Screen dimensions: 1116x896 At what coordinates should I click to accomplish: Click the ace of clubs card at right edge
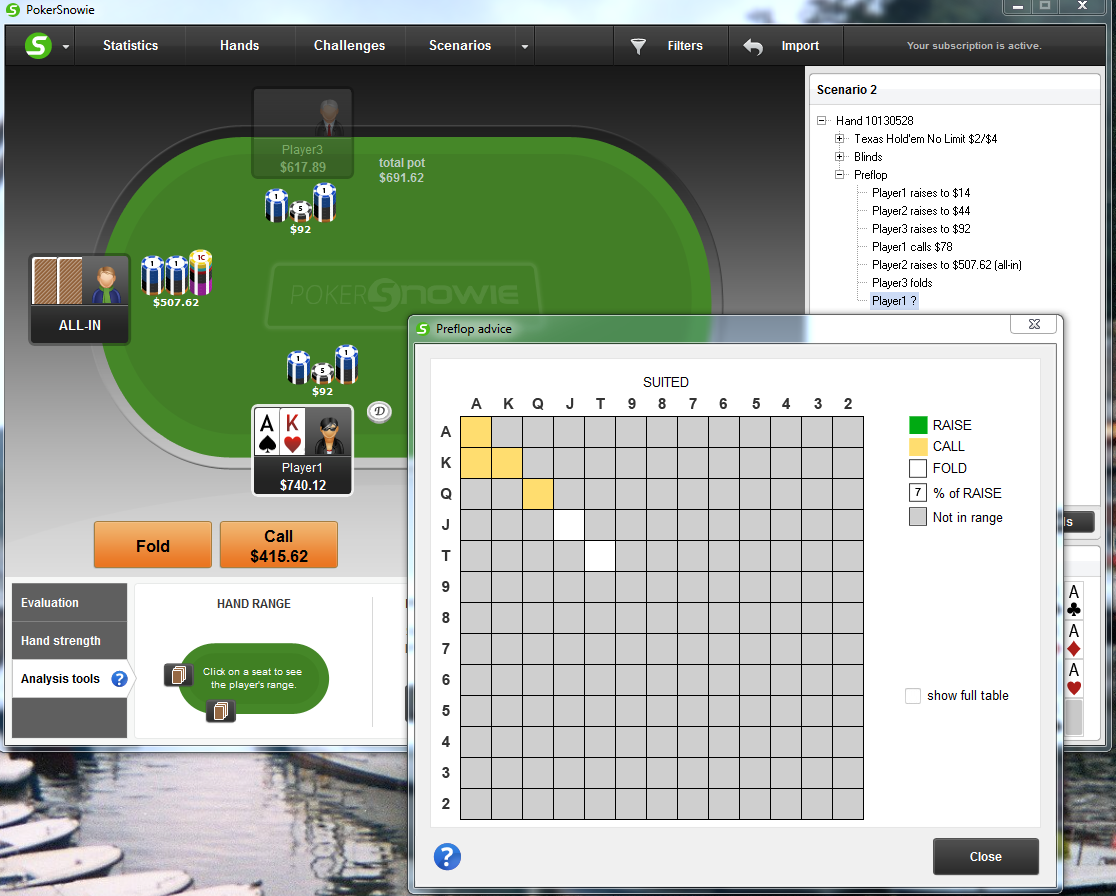pyautogui.click(x=1074, y=601)
